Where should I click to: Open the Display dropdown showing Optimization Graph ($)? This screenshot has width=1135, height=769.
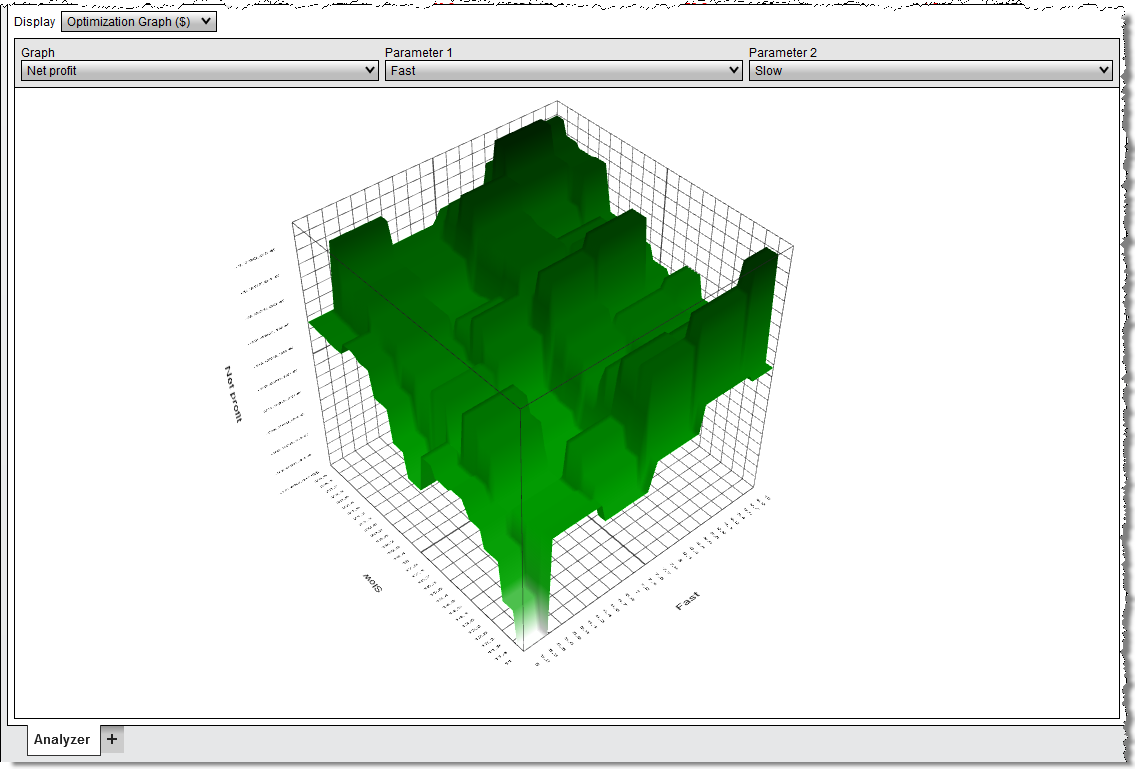click(138, 21)
